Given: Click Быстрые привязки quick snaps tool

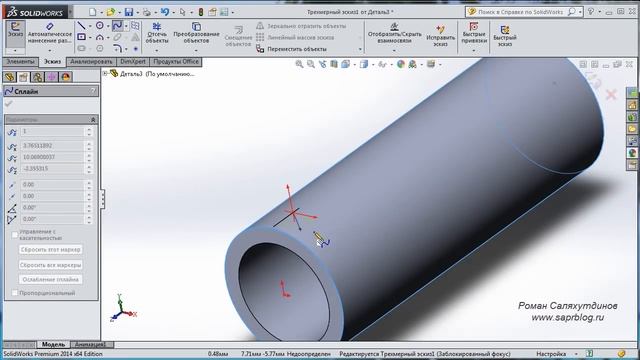Looking at the screenshot, I should click(x=474, y=33).
